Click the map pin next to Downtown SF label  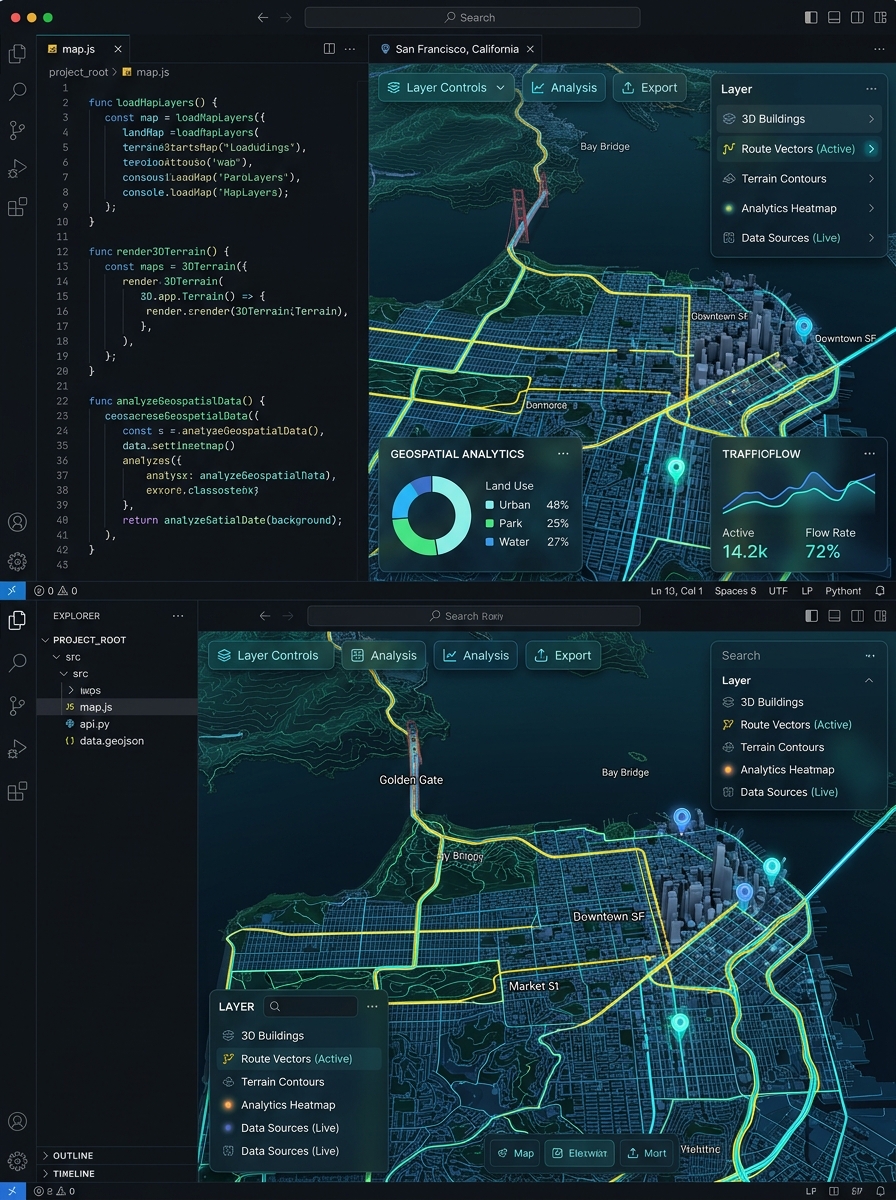click(803, 328)
